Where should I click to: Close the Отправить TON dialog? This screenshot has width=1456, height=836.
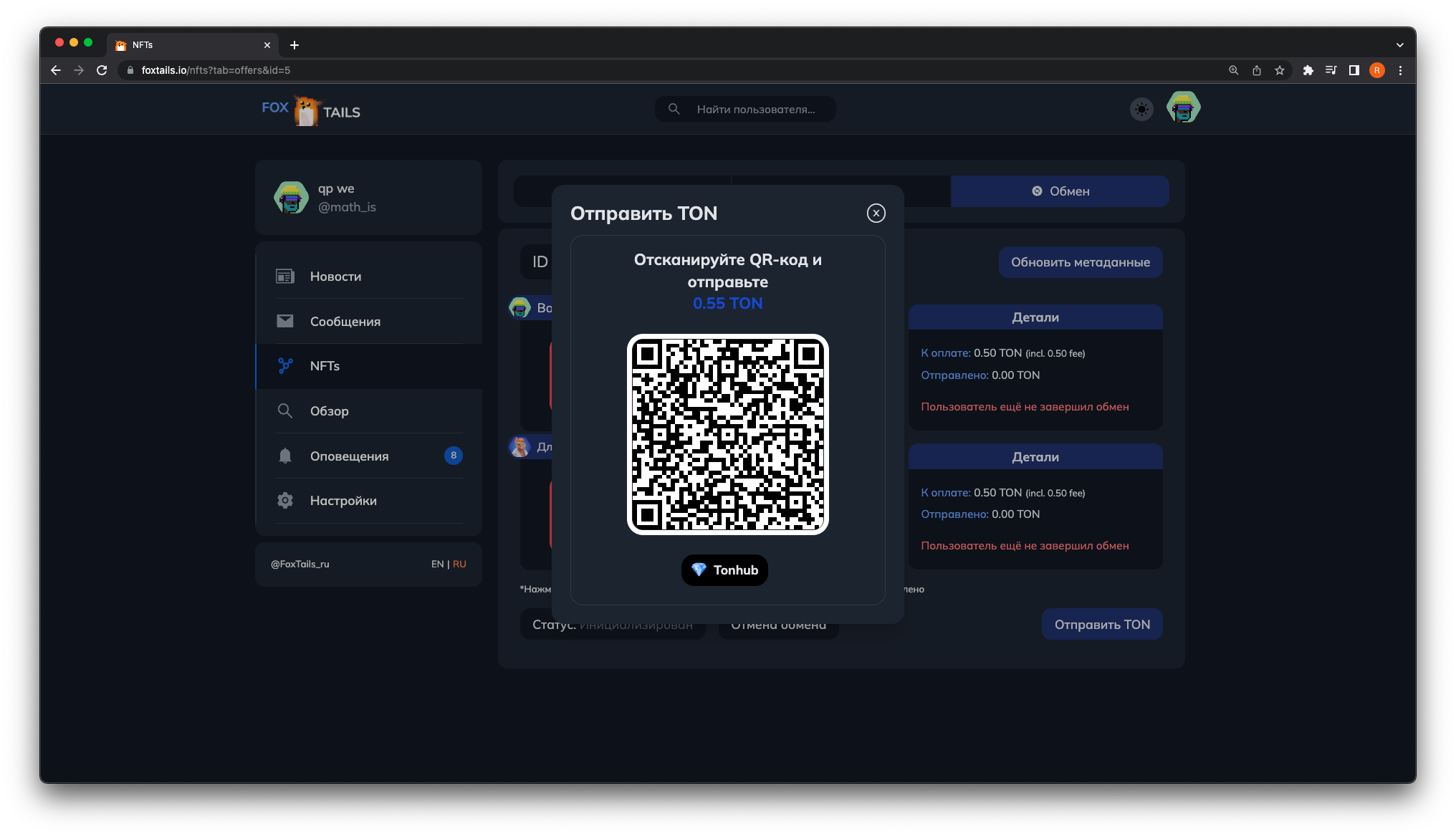pyautogui.click(x=876, y=213)
